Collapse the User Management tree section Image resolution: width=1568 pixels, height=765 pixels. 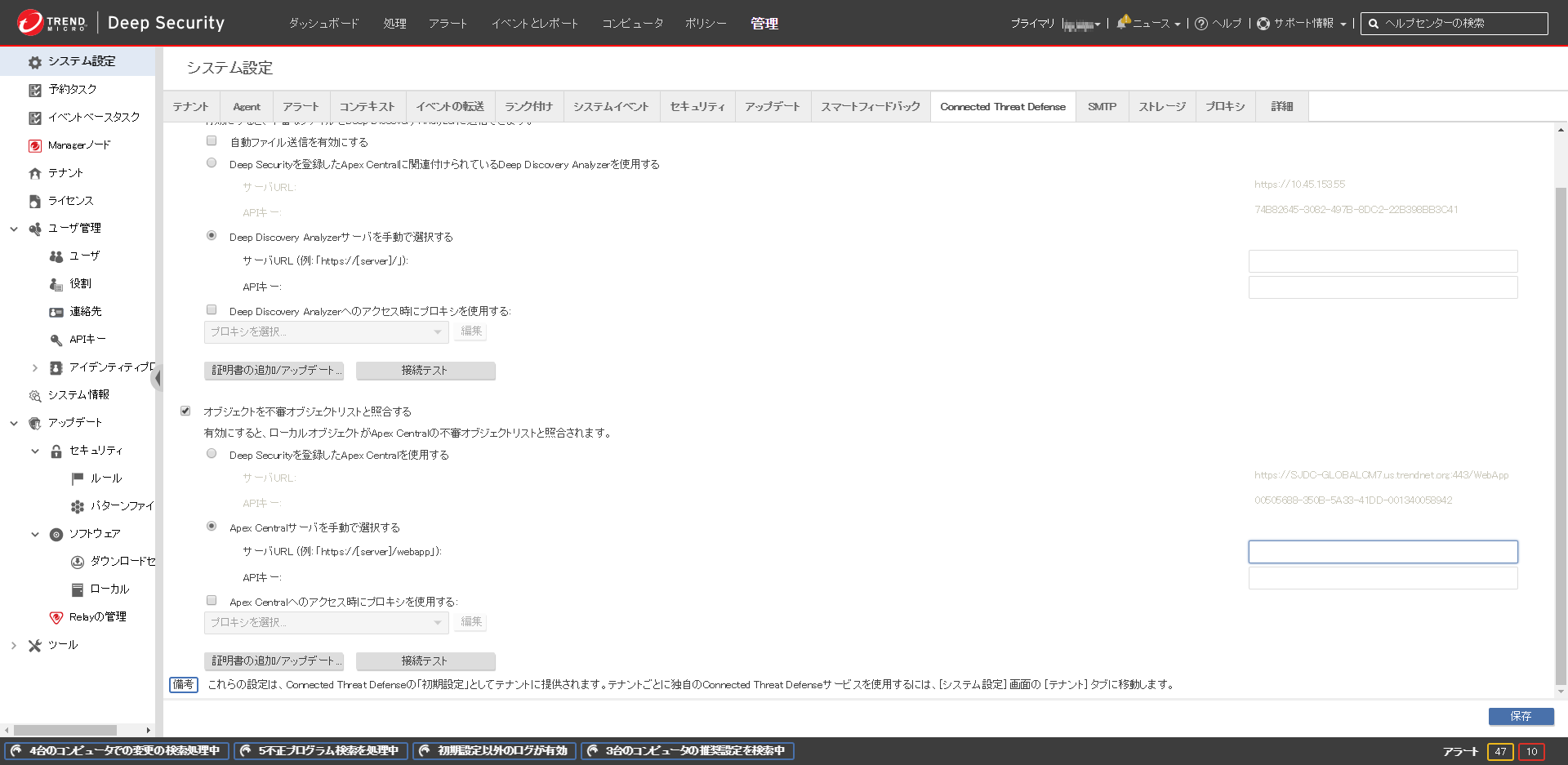14,229
